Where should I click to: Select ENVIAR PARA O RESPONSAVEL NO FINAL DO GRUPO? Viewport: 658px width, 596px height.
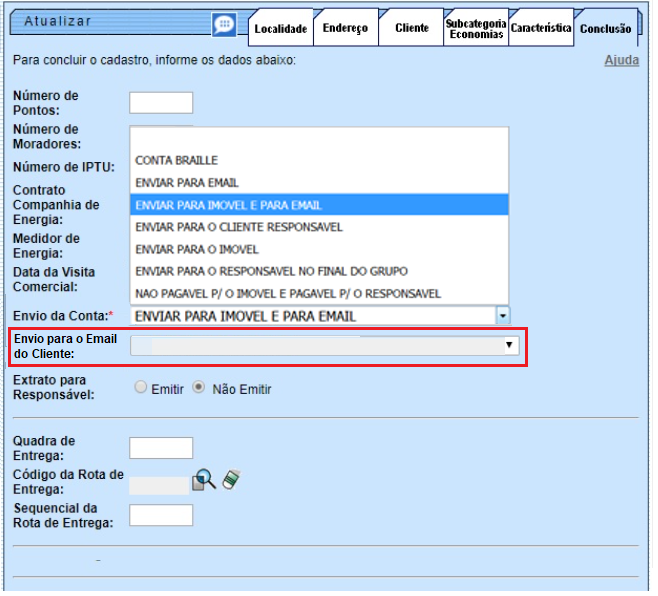pos(271,271)
